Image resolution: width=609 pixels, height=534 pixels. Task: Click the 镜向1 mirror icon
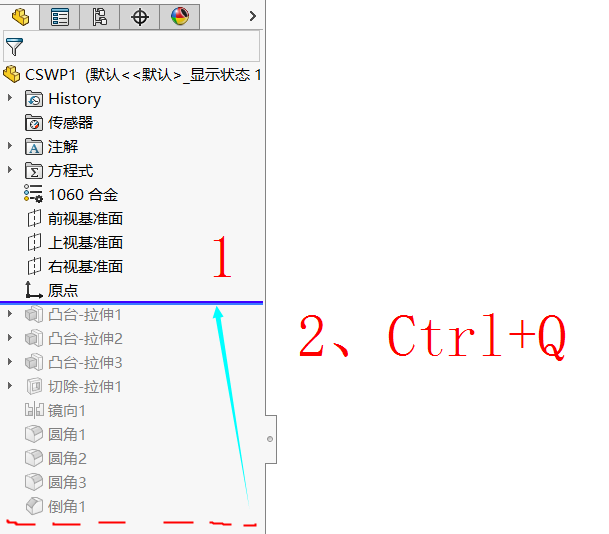[34, 411]
